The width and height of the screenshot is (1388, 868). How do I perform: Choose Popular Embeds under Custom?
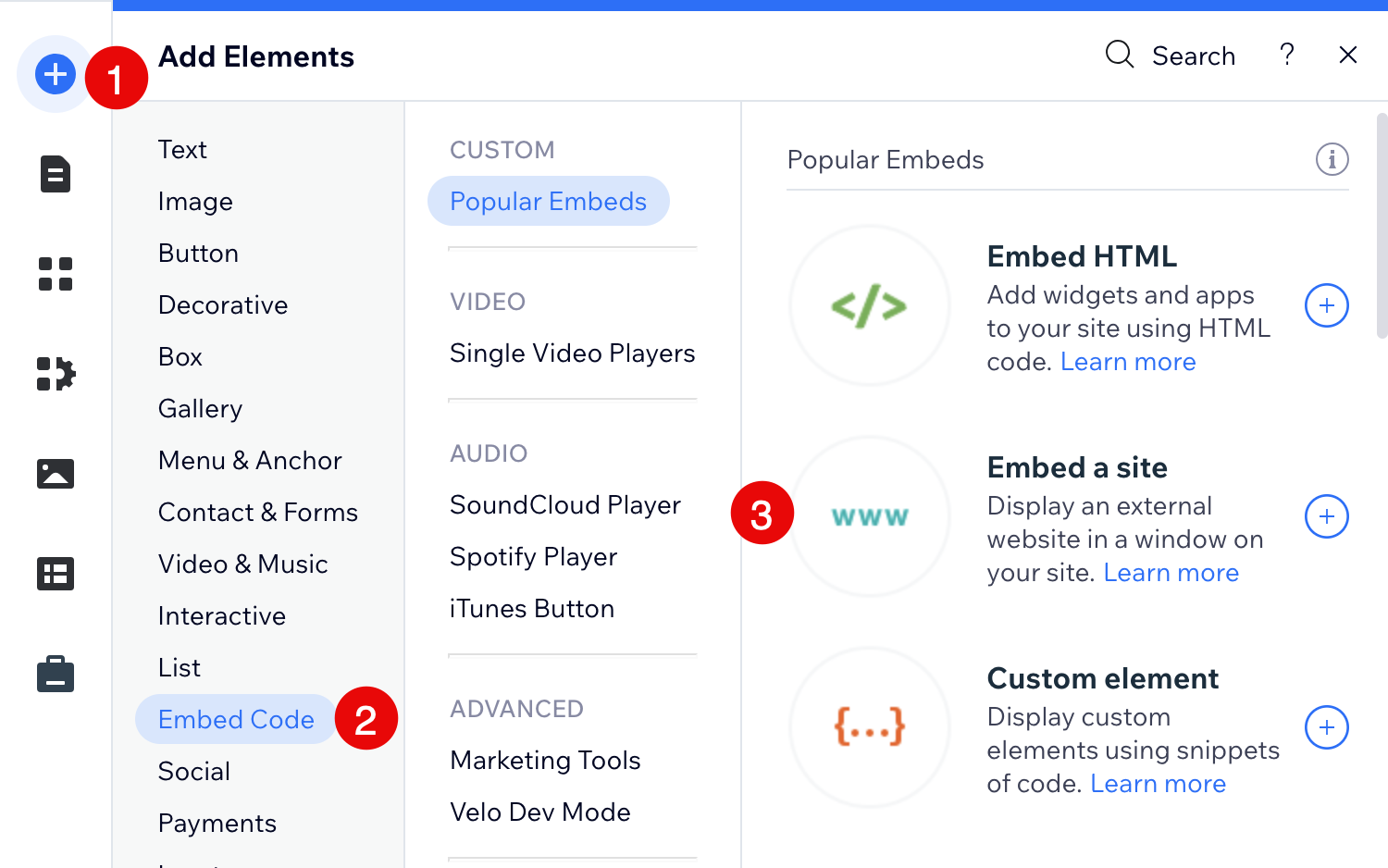tap(549, 201)
